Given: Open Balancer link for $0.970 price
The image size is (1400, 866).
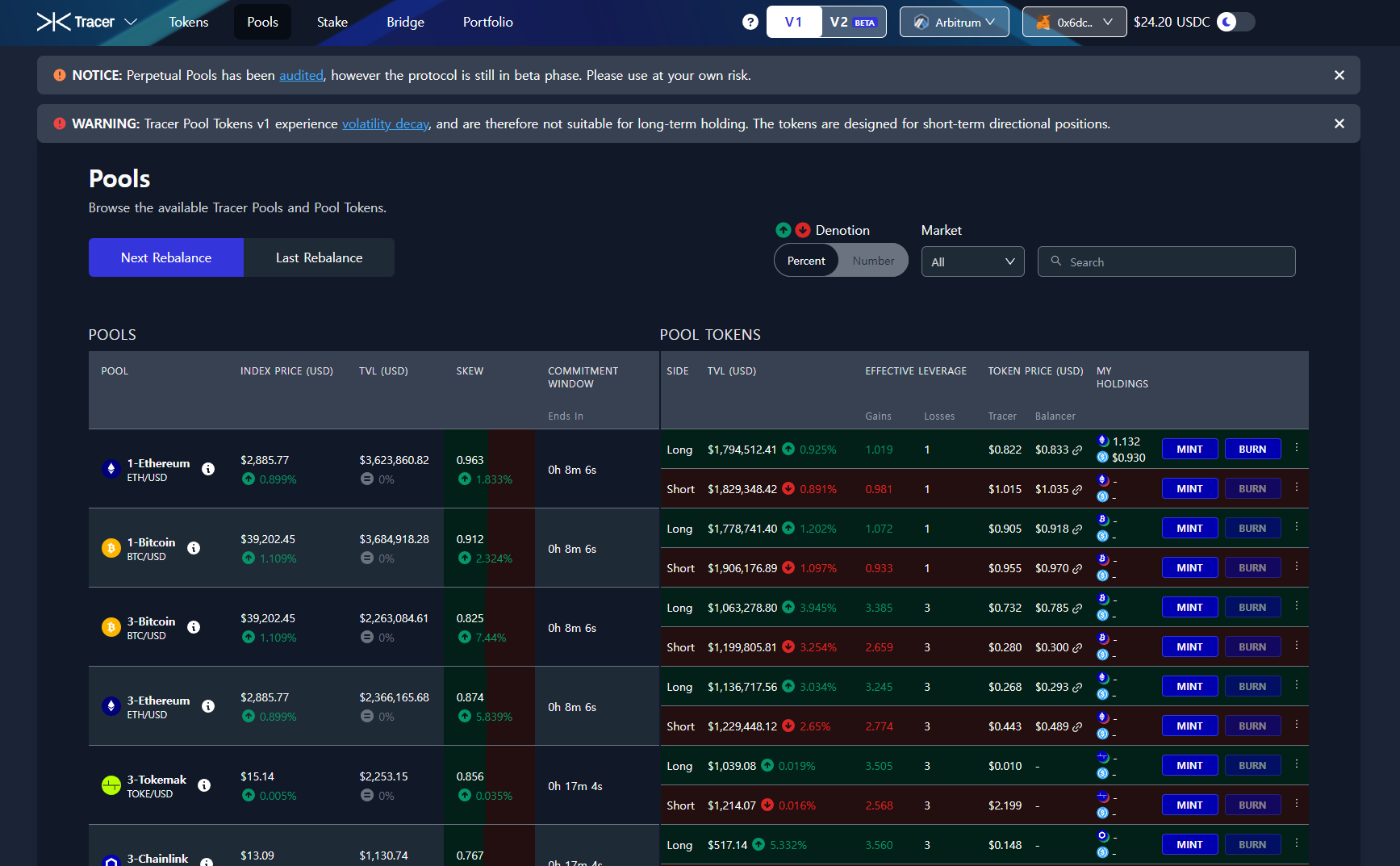Looking at the screenshot, I should pyautogui.click(x=1077, y=569).
